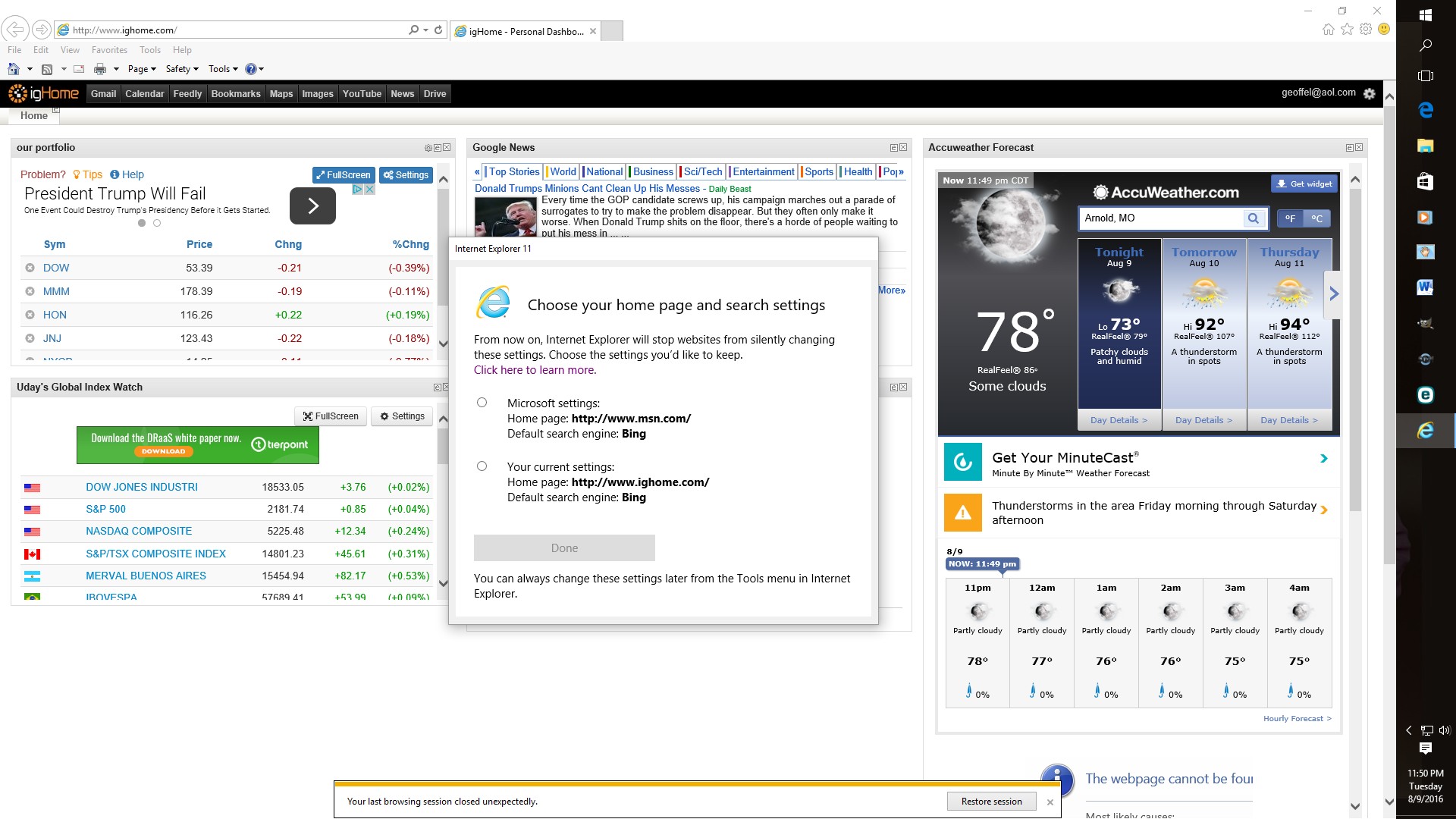1456x819 pixels.
Task: Open the IE gear Tools icon
Action: (x=1366, y=29)
